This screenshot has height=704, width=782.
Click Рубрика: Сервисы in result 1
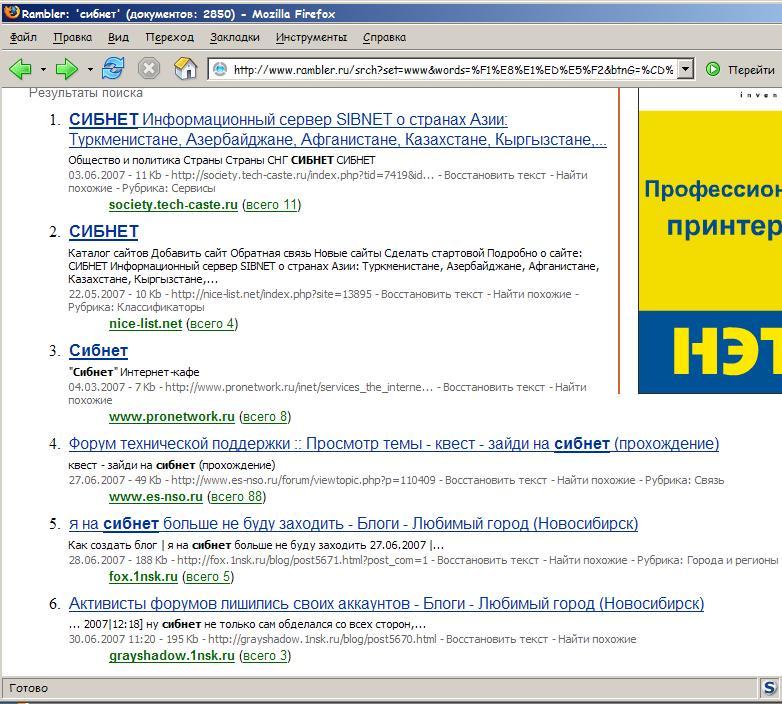click(169, 188)
